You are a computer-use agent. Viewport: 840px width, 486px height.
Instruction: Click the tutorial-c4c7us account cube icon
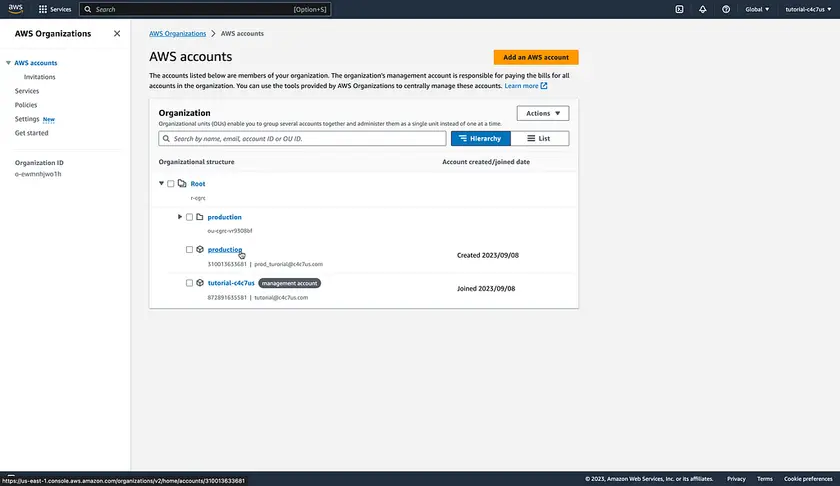[x=200, y=283]
